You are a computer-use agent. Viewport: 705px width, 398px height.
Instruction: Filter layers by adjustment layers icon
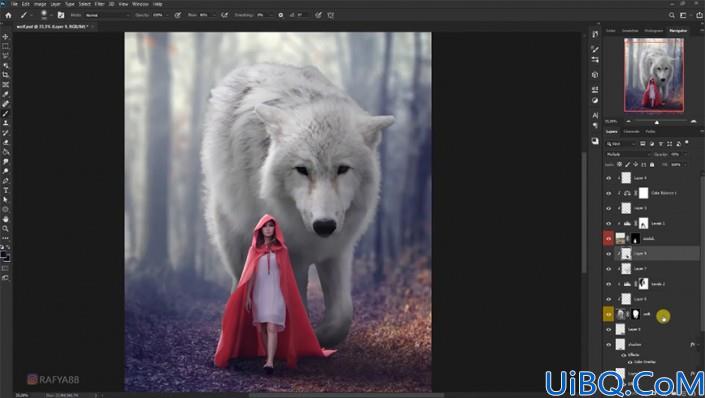click(652, 144)
